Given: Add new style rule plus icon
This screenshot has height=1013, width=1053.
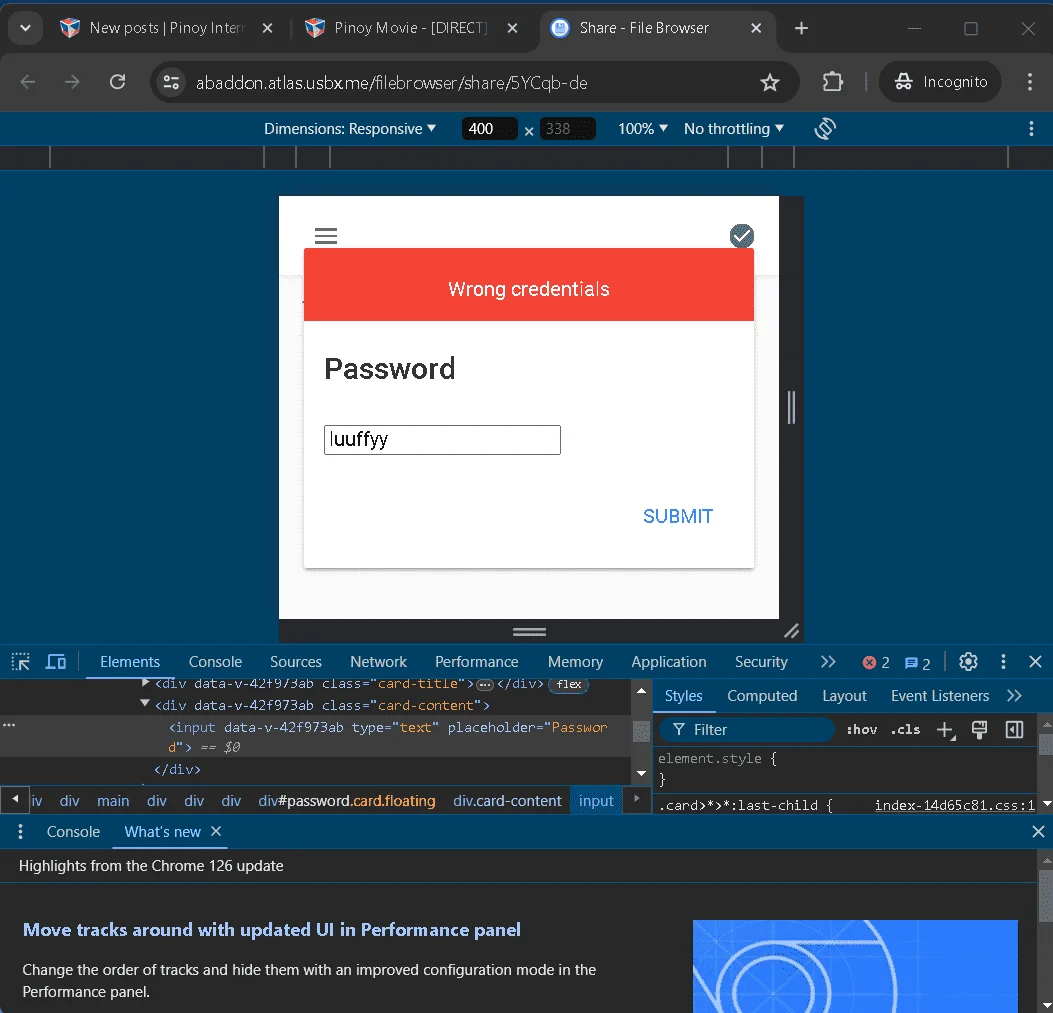Looking at the screenshot, I should pos(945,730).
